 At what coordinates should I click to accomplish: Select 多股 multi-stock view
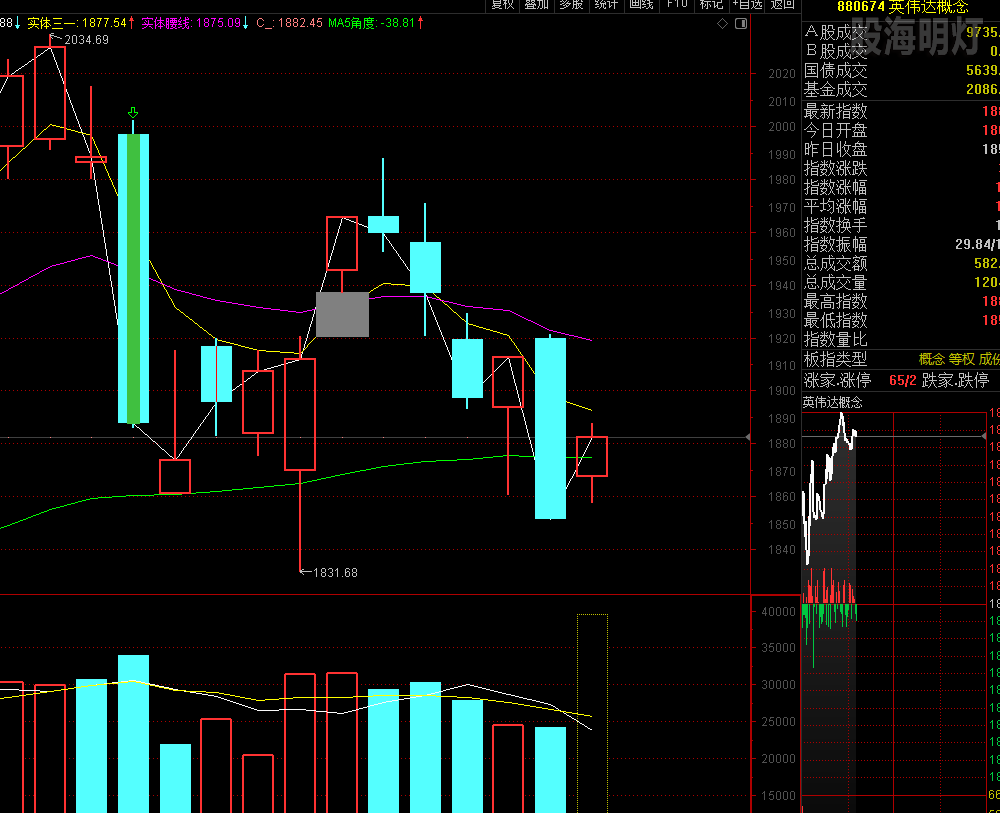[x=571, y=5]
